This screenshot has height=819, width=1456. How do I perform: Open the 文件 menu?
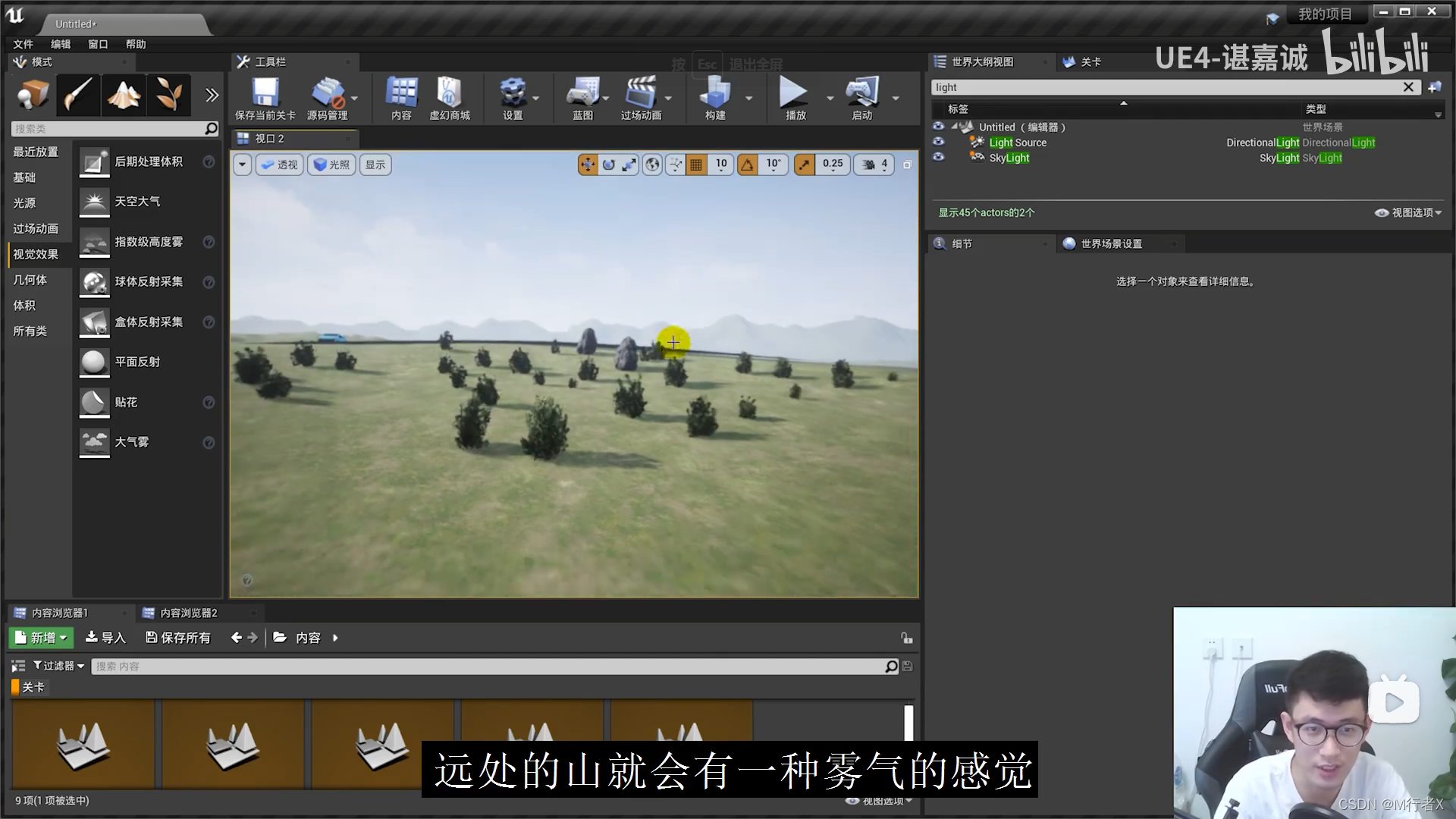23,43
